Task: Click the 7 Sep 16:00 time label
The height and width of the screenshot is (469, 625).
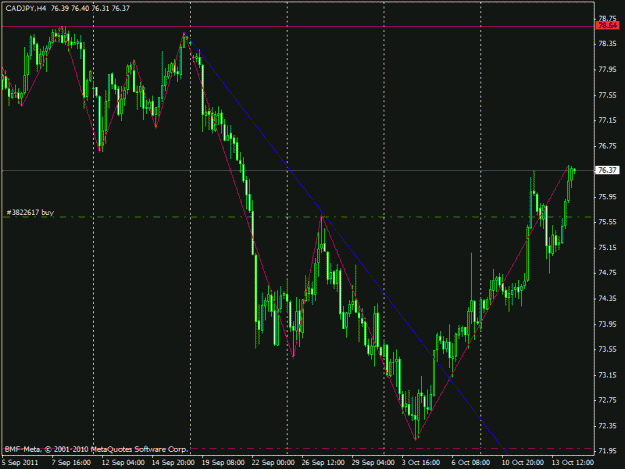Action: tap(71, 463)
